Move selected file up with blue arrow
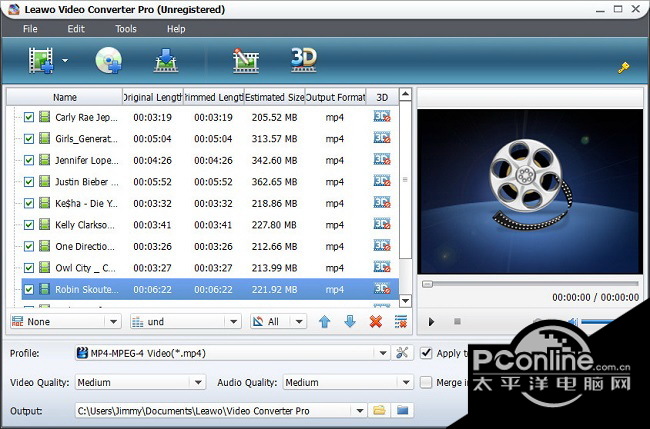 (x=324, y=322)
